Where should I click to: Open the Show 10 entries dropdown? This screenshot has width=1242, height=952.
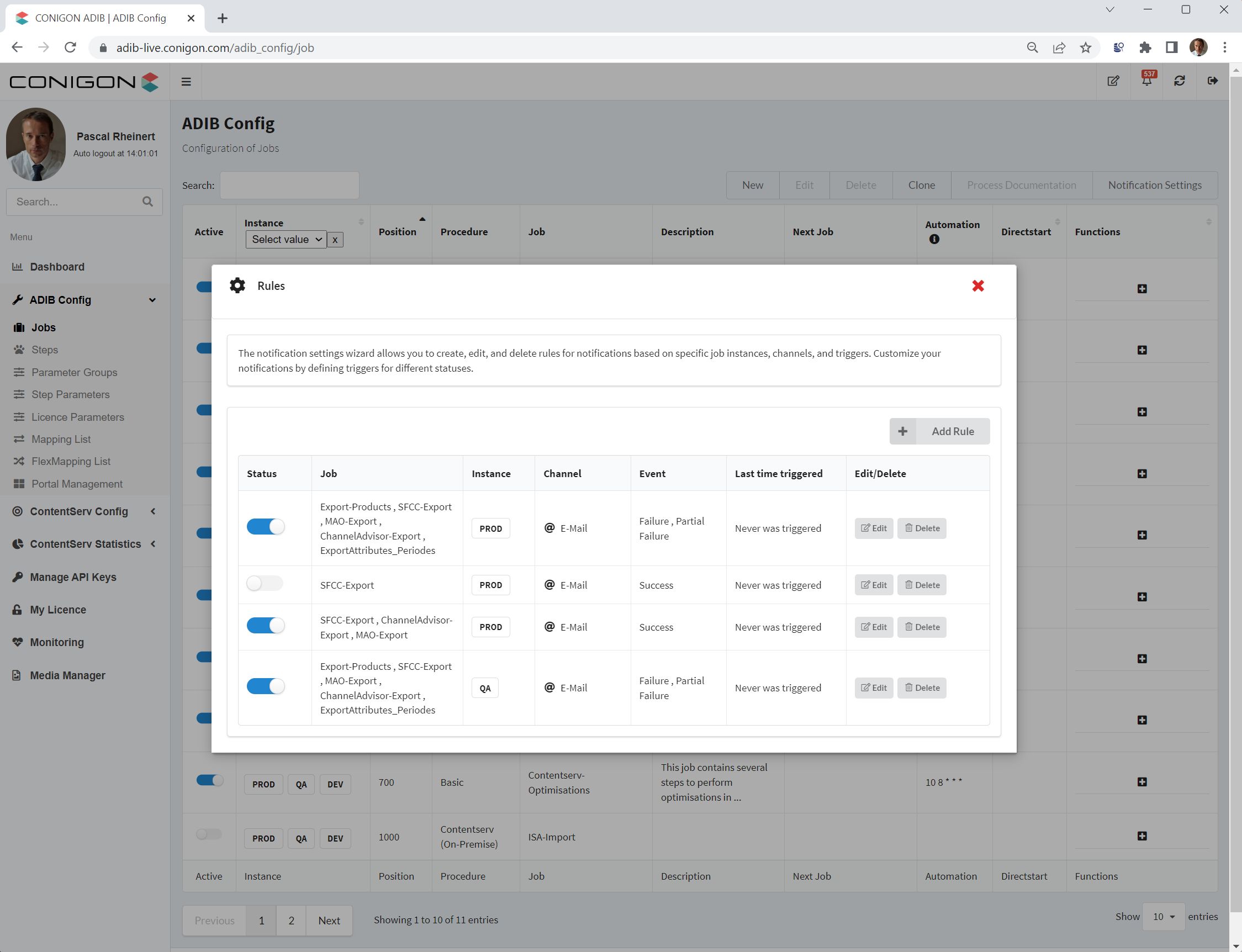(1164, 917)
